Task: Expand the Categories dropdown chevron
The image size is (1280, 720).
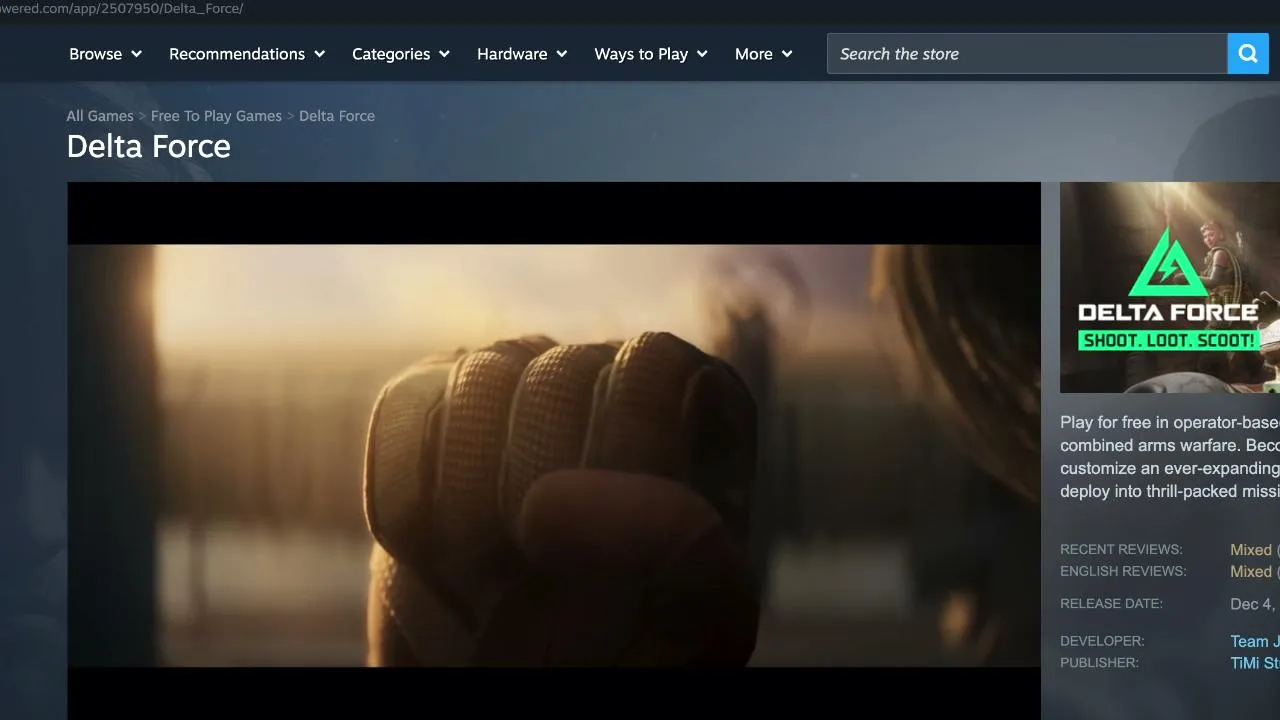Action: 444,54
